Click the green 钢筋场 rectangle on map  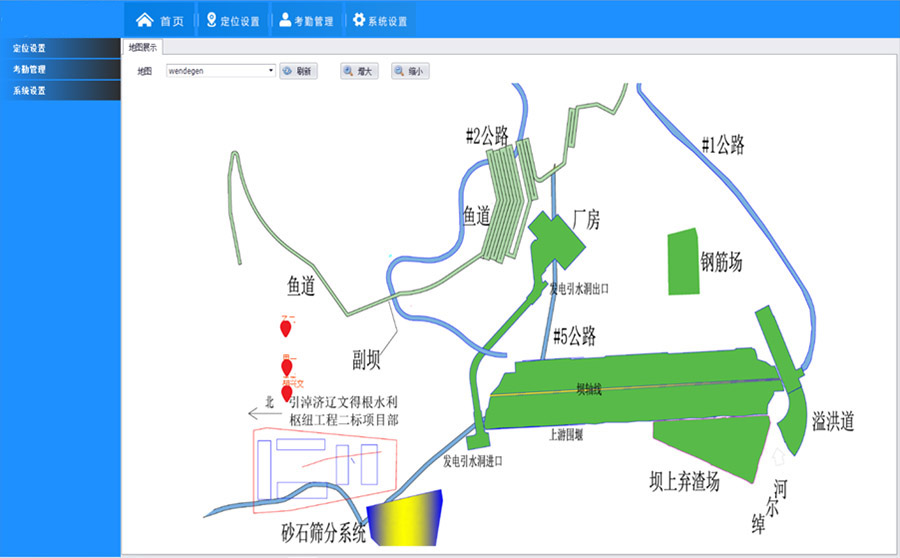point(683,262)
